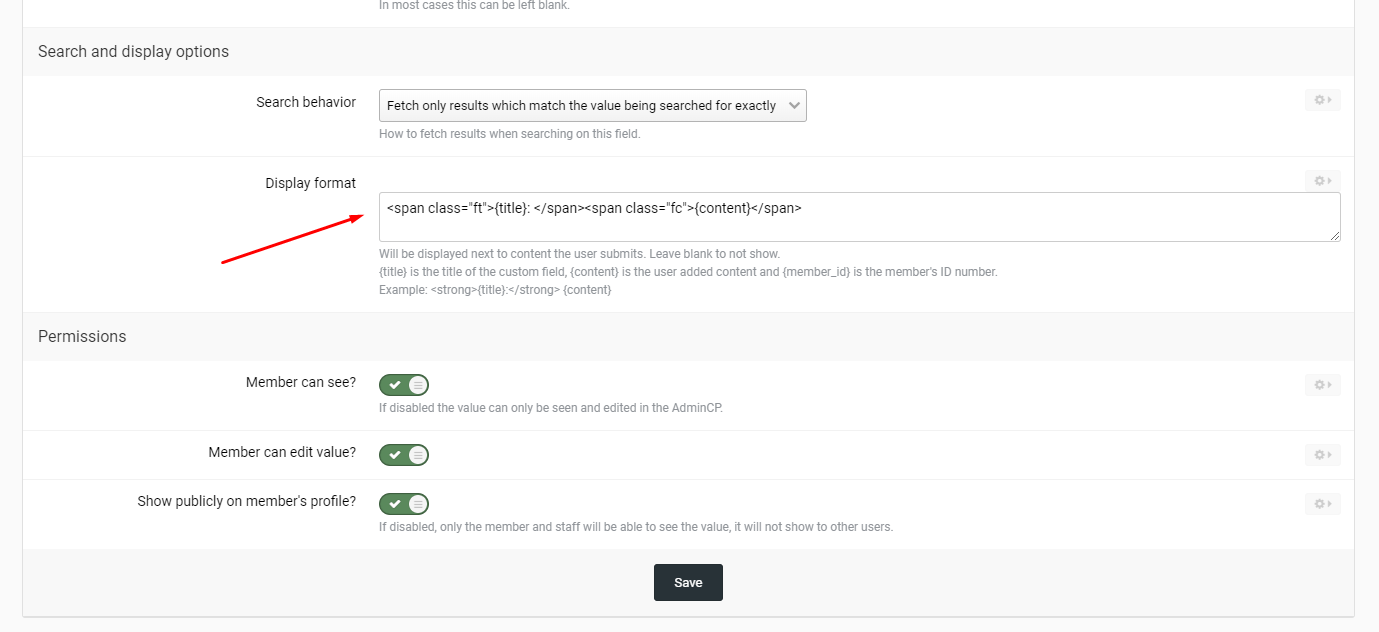Click gear icon for Show publicly row
This screenshot has width=1379, height=632.
(1322, 504)
